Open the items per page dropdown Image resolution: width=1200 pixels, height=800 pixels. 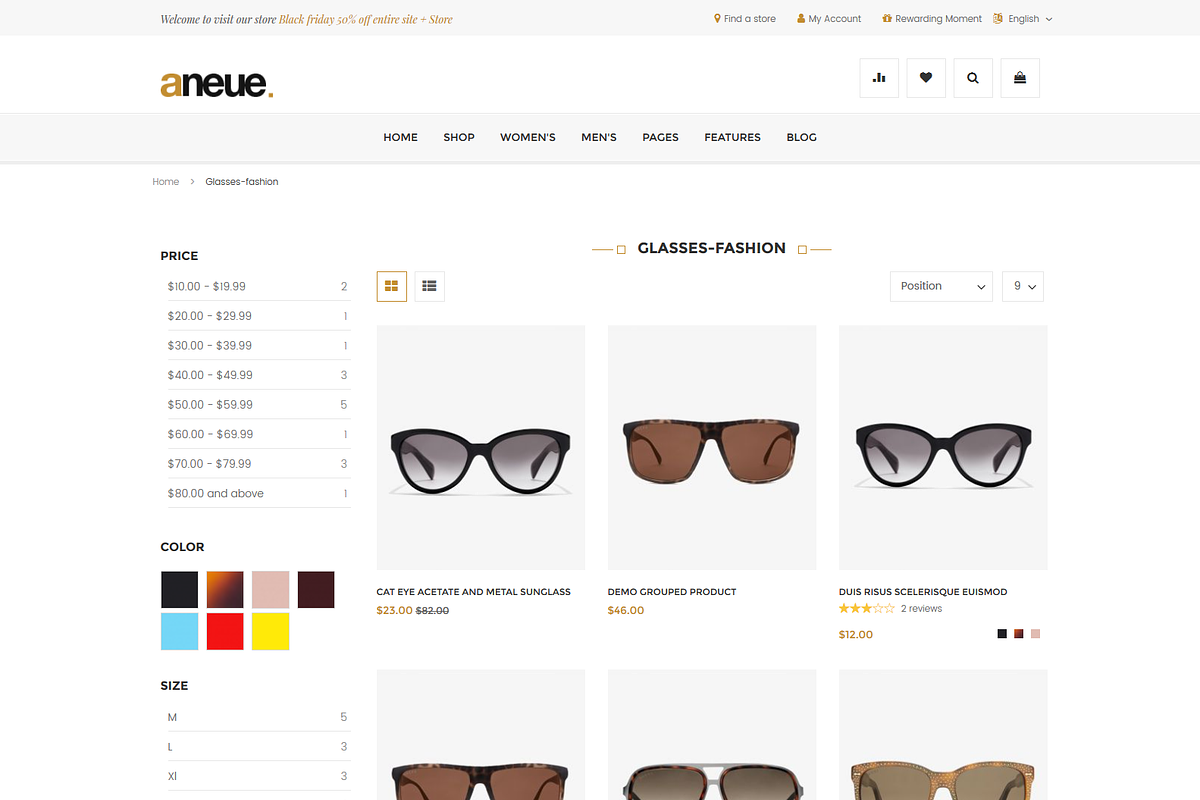tap(1023, 286)
